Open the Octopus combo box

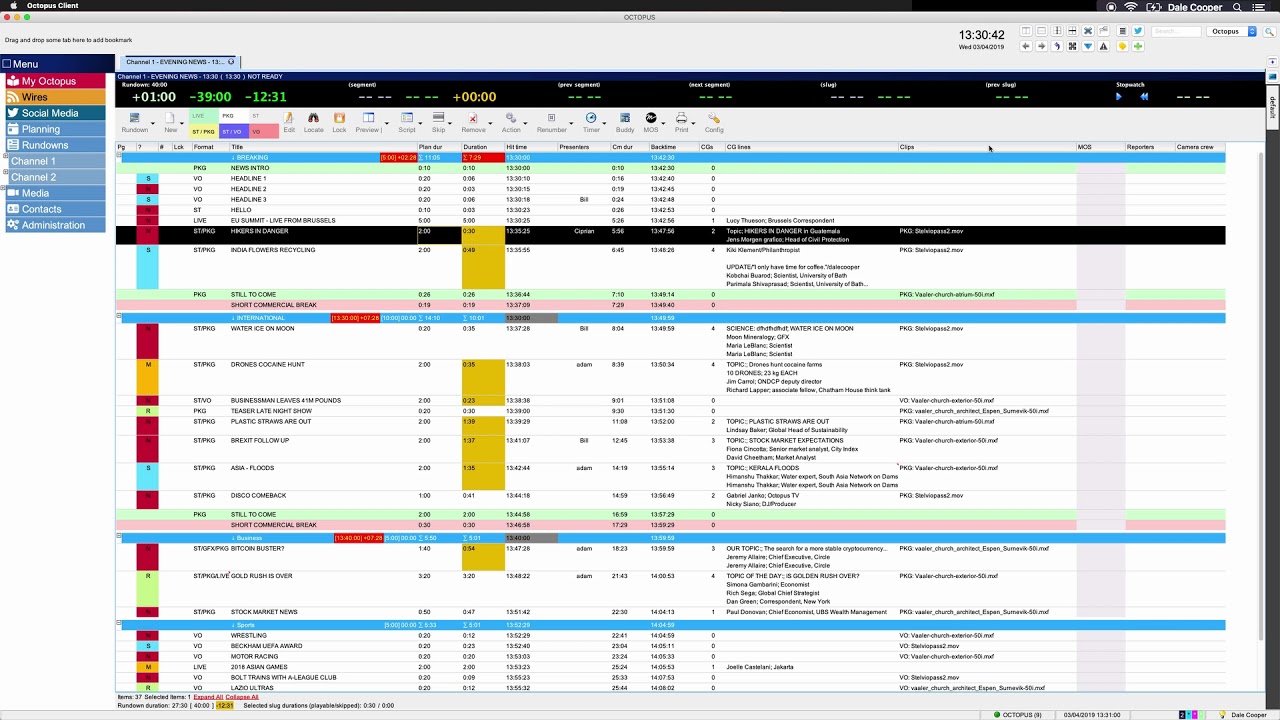pyautogui.click(x=1231, y=31)
